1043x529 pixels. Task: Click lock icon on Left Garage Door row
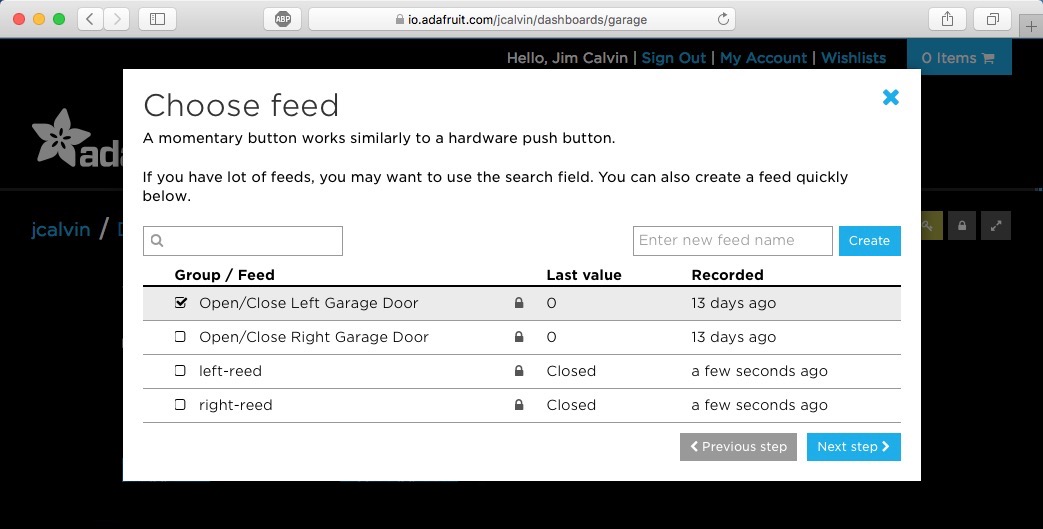pyautogui.click(x=519, y=303)
